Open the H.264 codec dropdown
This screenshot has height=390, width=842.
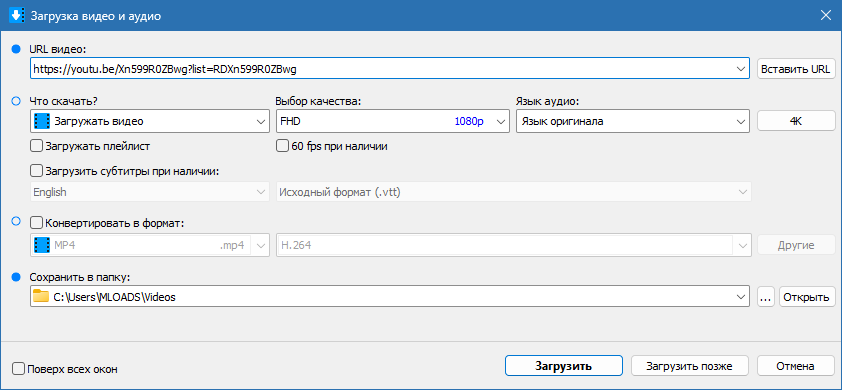513,245
